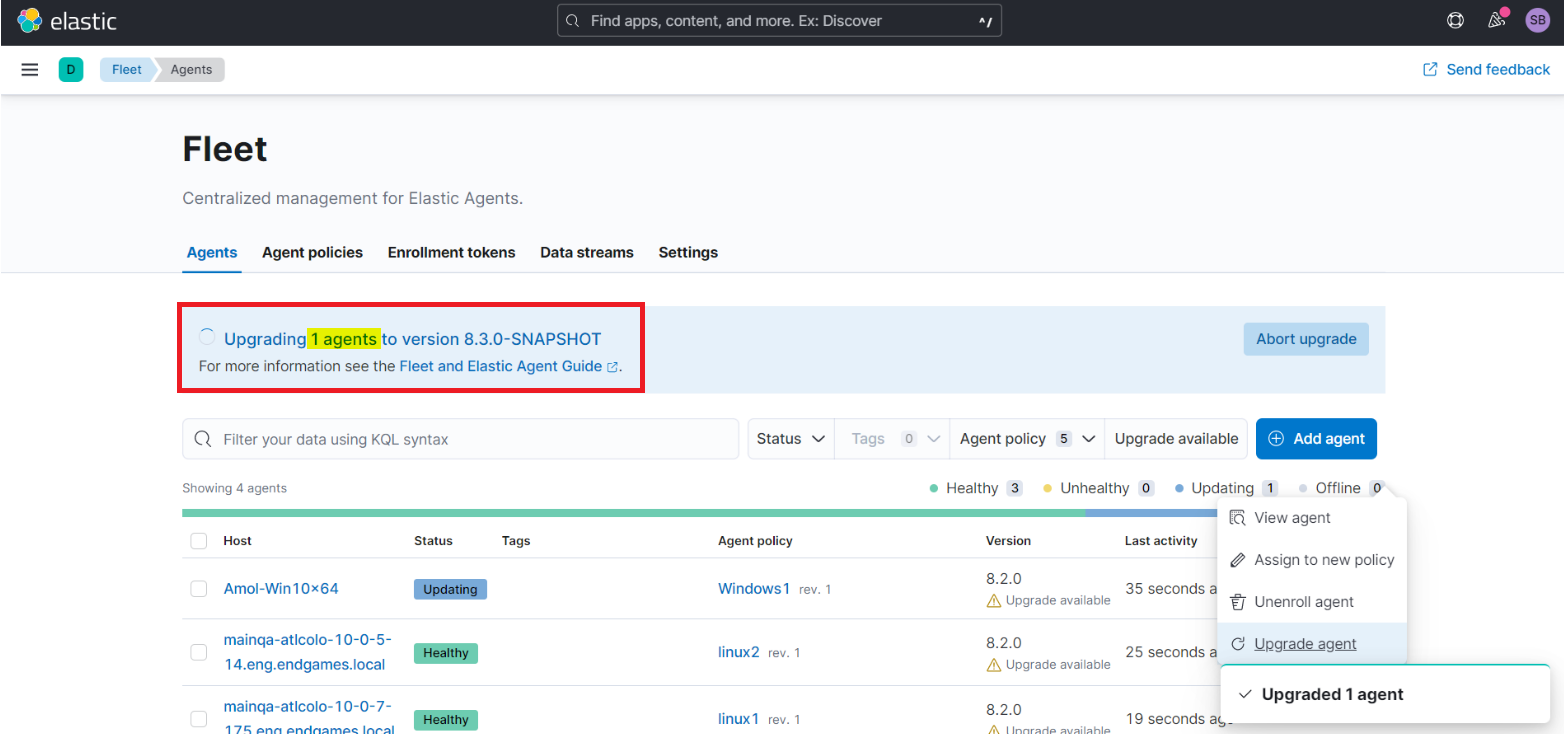Viewport: 1564px width, 734px height.
Task: Switch to the Agent policies tab
Action: pos(312,252)
